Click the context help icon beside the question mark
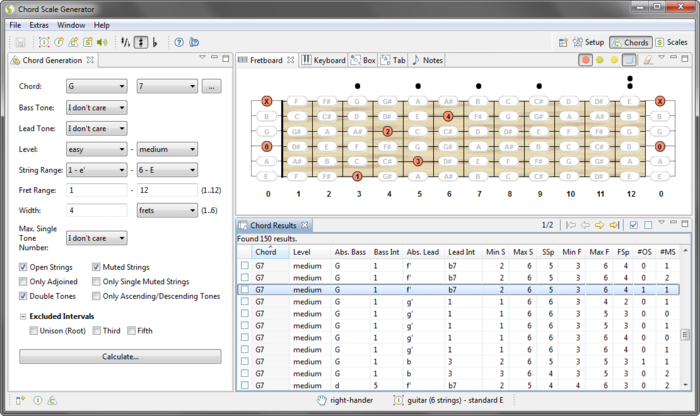700x416 pixels. point(194,42)
